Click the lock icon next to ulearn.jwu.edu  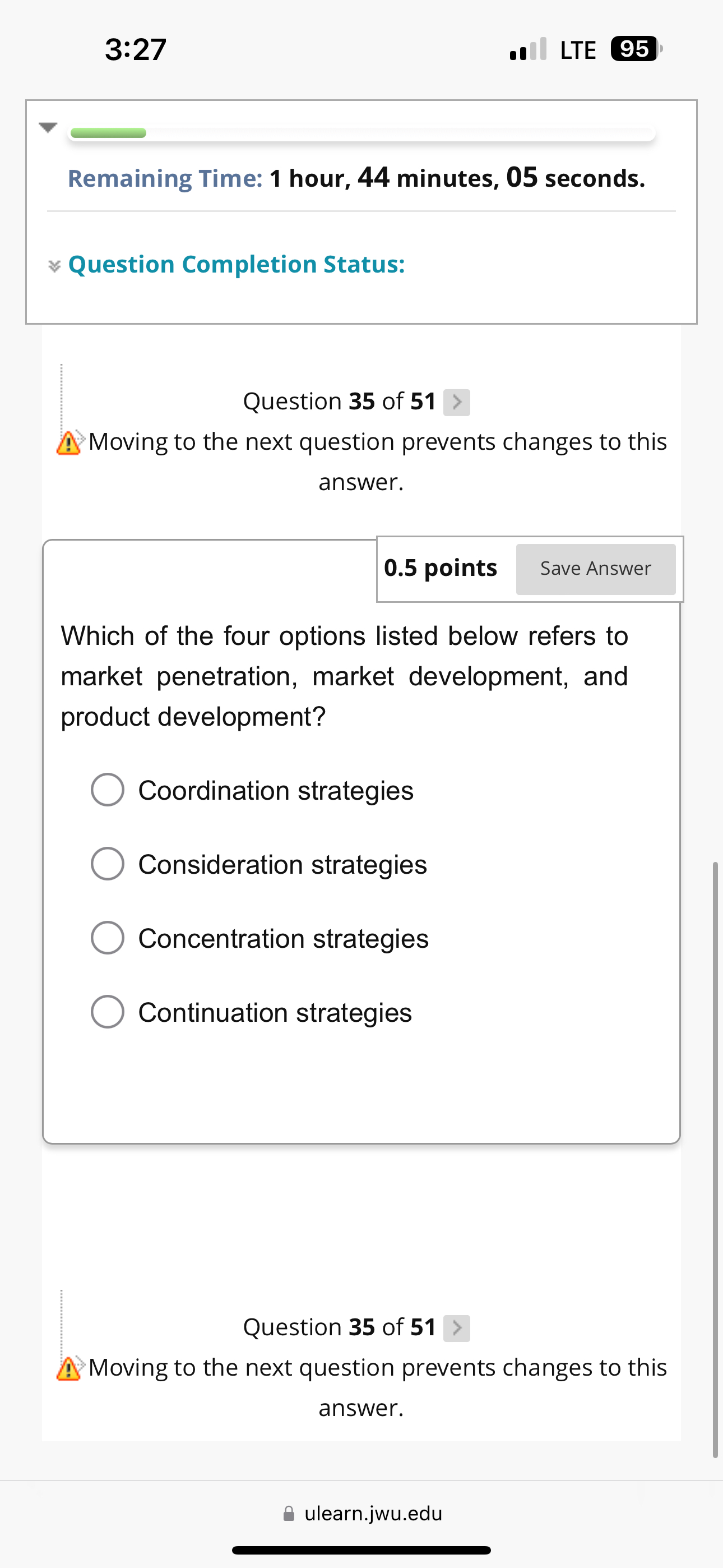(288, 1512)
